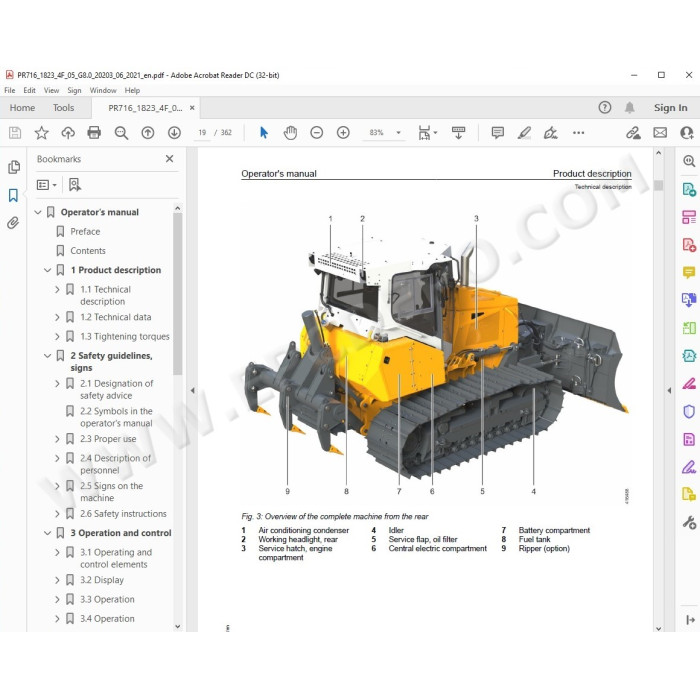
Task: Collapse right tools pane arrow
Action: [x=669, y=390]
